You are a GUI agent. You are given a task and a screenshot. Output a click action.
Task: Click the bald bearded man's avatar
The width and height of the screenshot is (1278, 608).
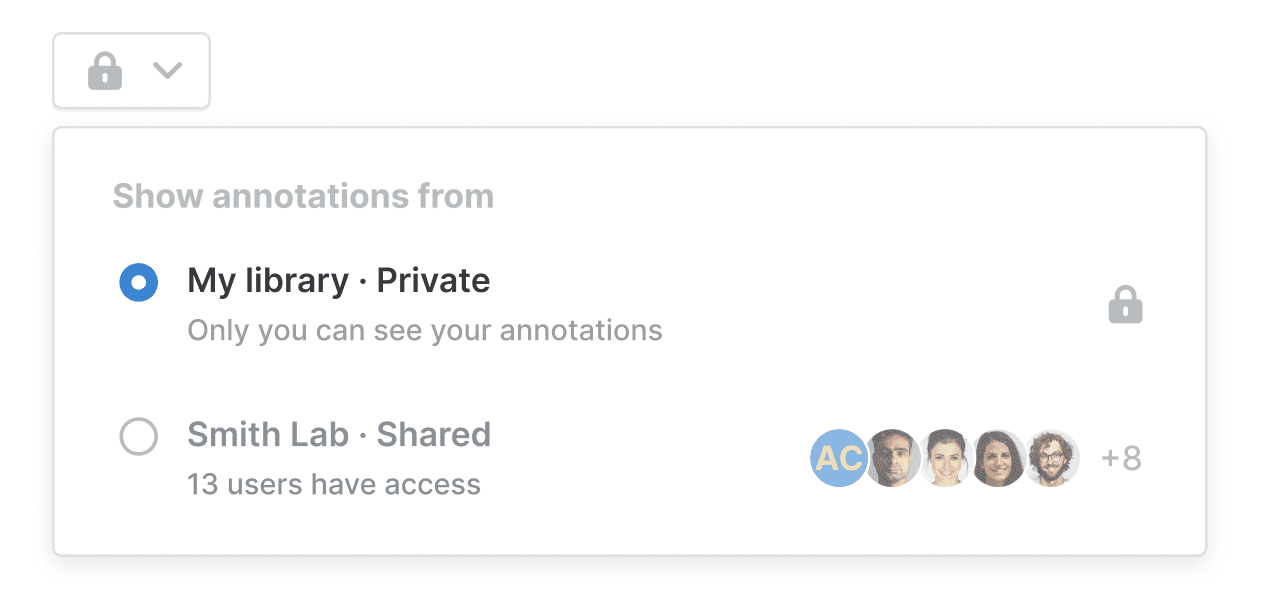click(x=893, y=458)
